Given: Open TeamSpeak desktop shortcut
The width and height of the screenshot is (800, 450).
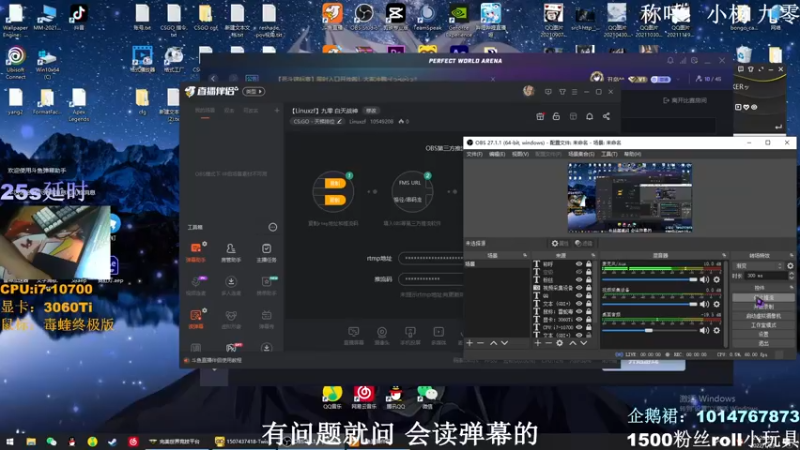Looking at the screenshot, I should point(428,17).
